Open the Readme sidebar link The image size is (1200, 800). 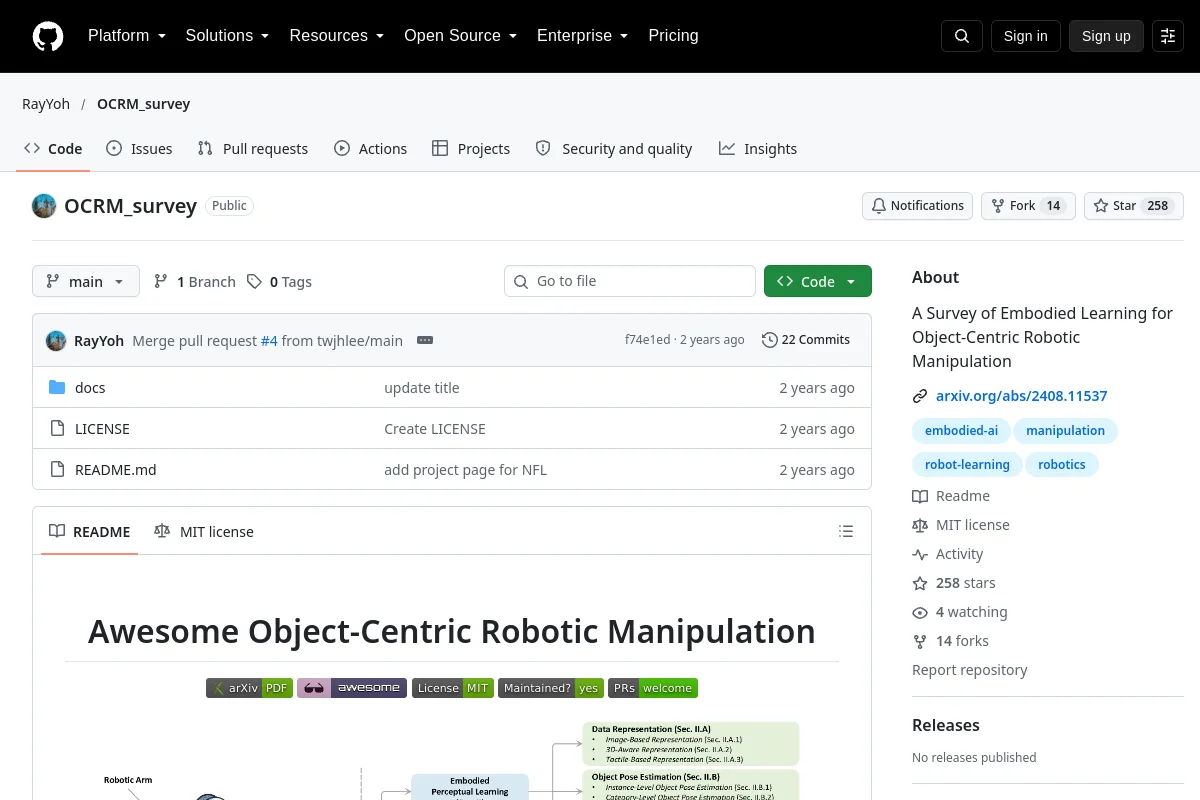[x=951, y=496]
